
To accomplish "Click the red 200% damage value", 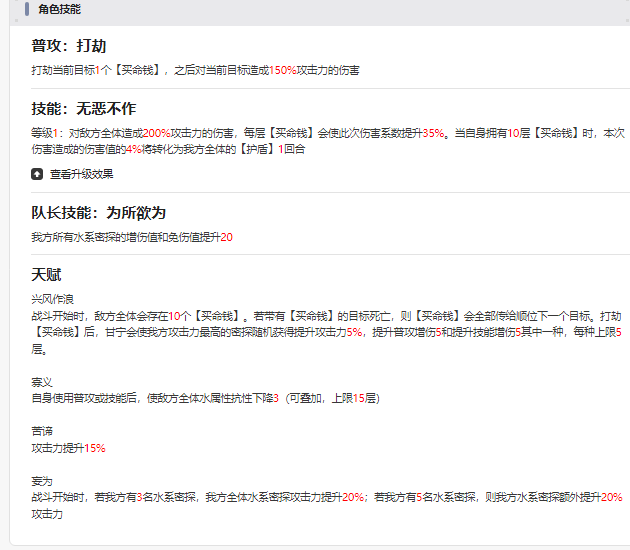I will click(x=156, y=133).
